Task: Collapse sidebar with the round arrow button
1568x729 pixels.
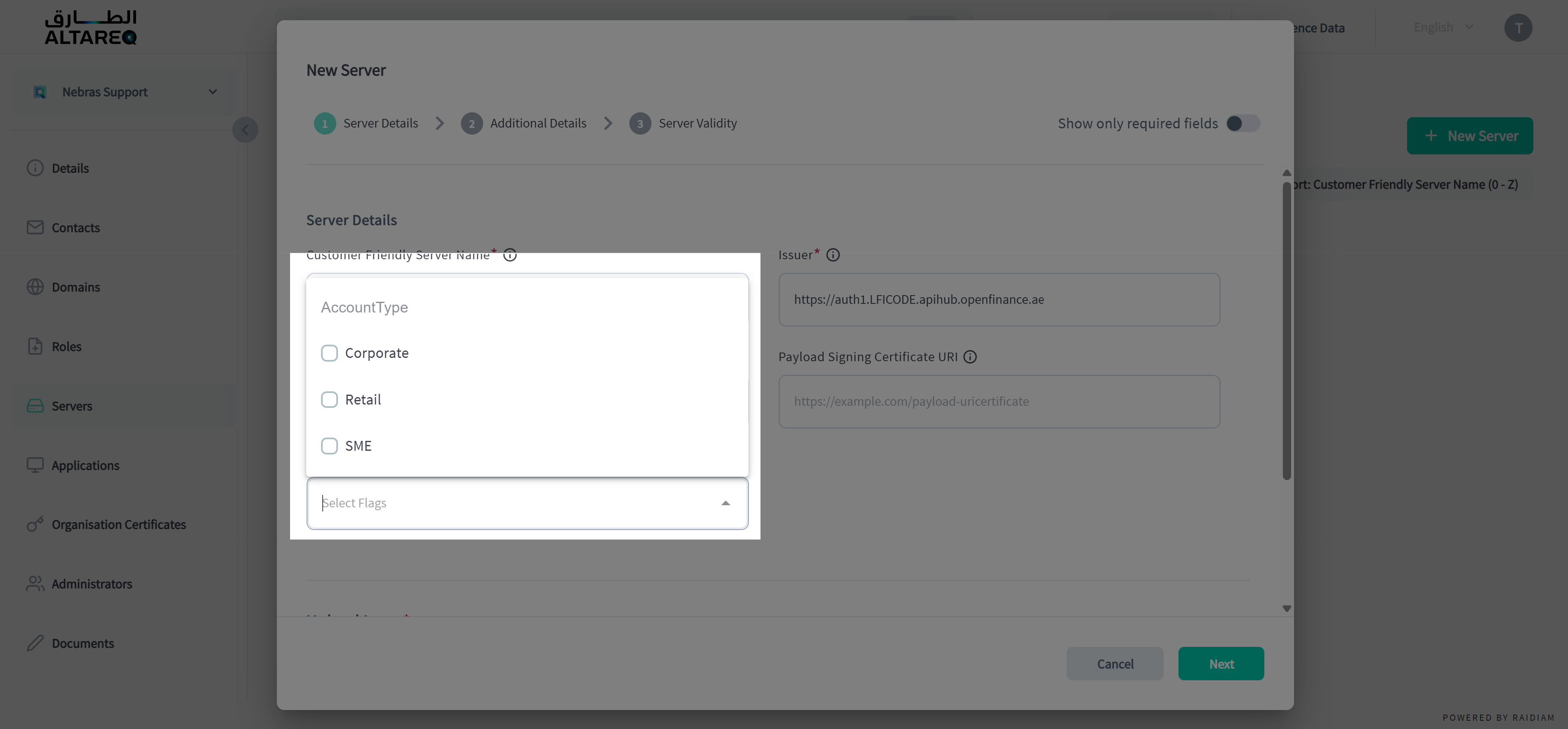Action: [x=245, y=130]
